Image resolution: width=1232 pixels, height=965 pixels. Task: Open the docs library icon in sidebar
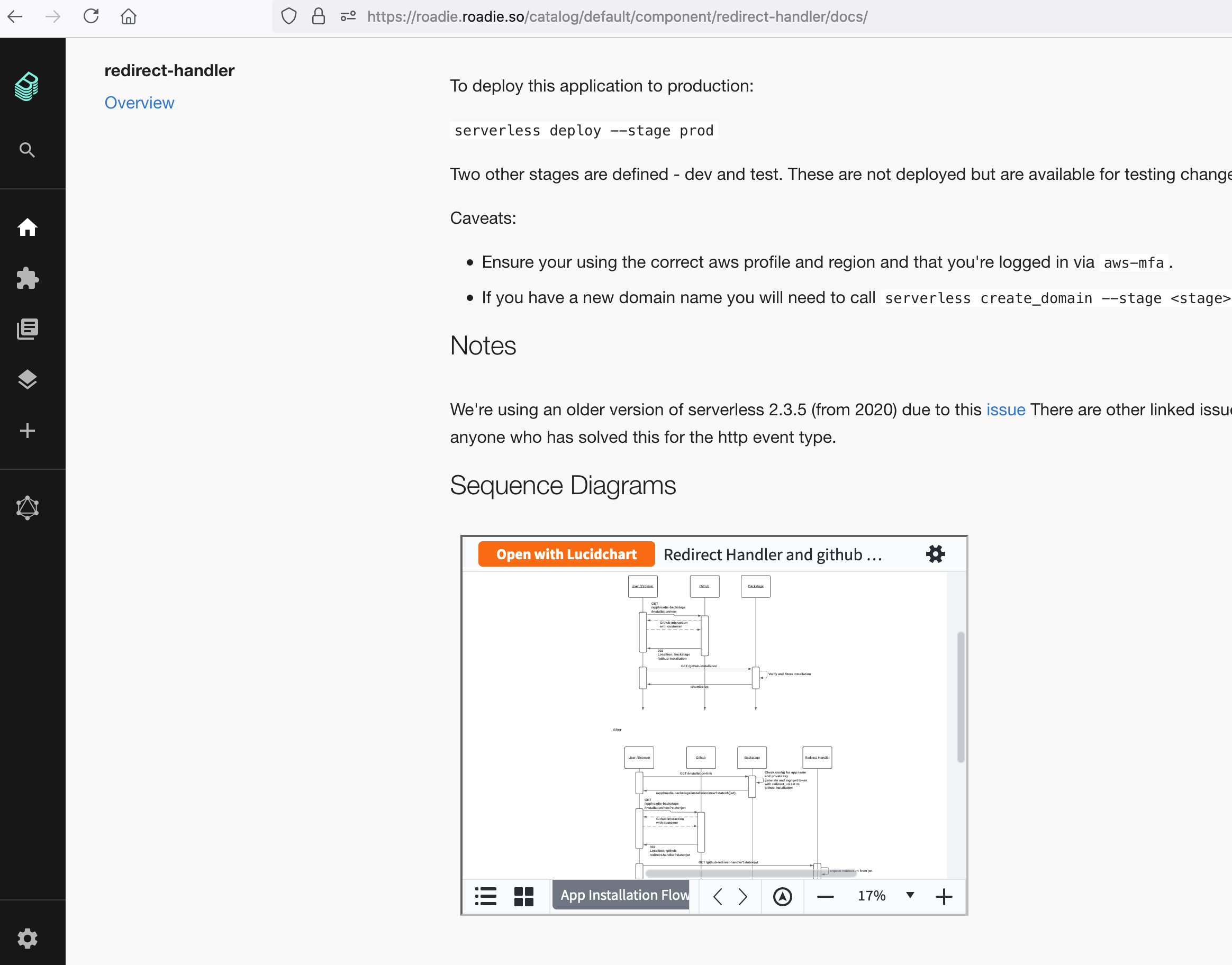coord(27,329)
